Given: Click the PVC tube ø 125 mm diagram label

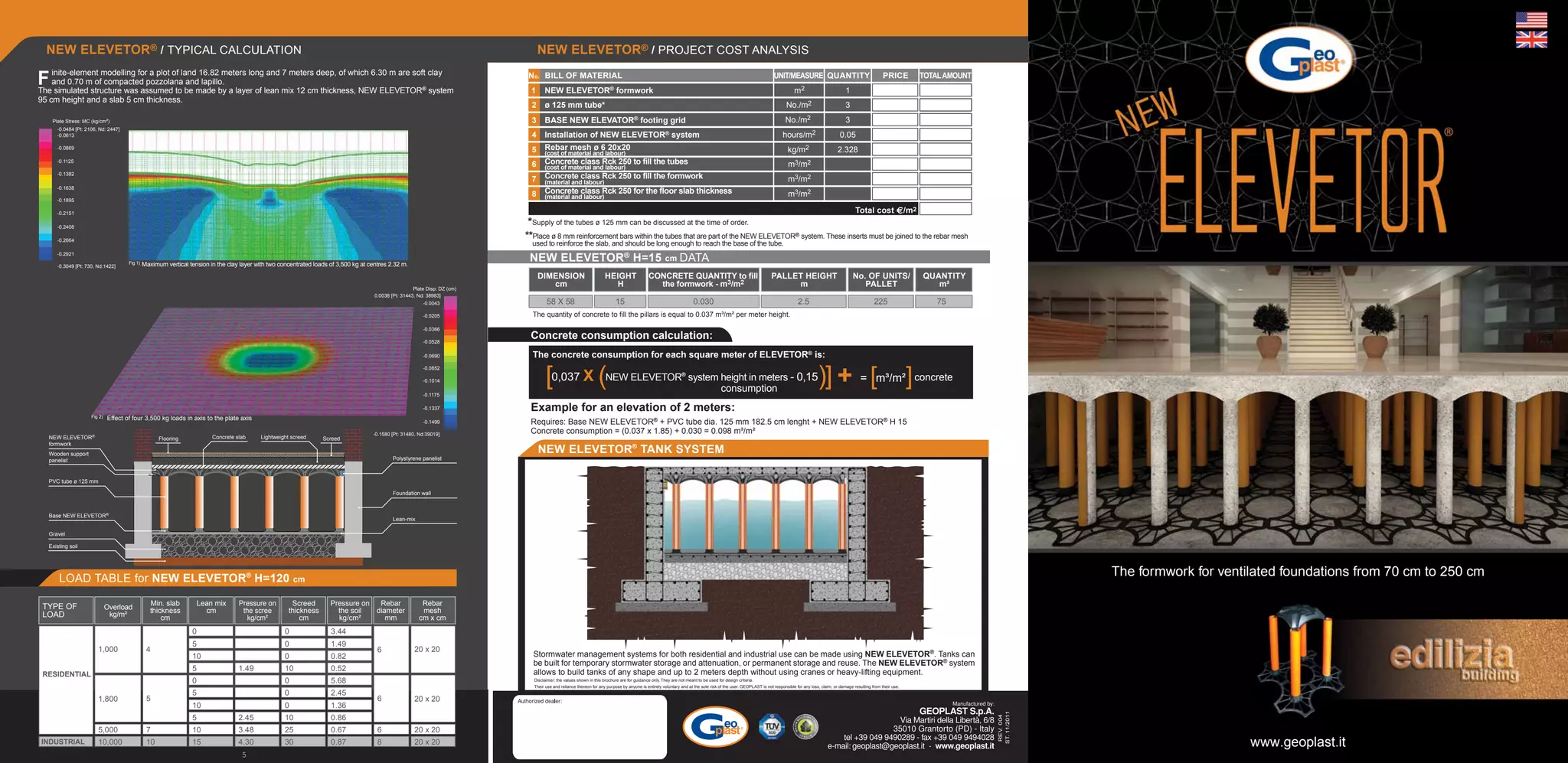Looking at the screenshot, I should point(73,481).
